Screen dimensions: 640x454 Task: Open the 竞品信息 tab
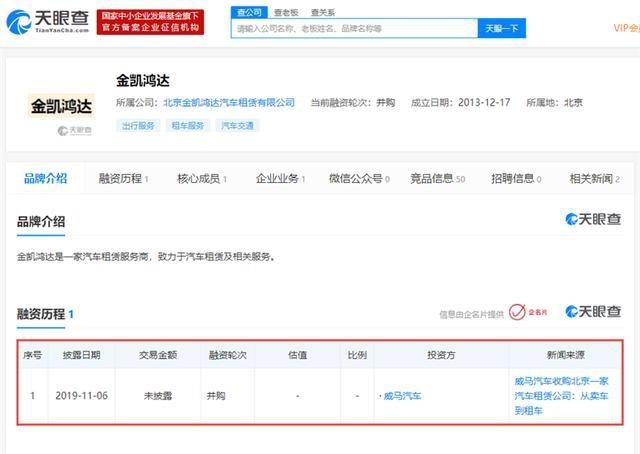tap(438, 178)
